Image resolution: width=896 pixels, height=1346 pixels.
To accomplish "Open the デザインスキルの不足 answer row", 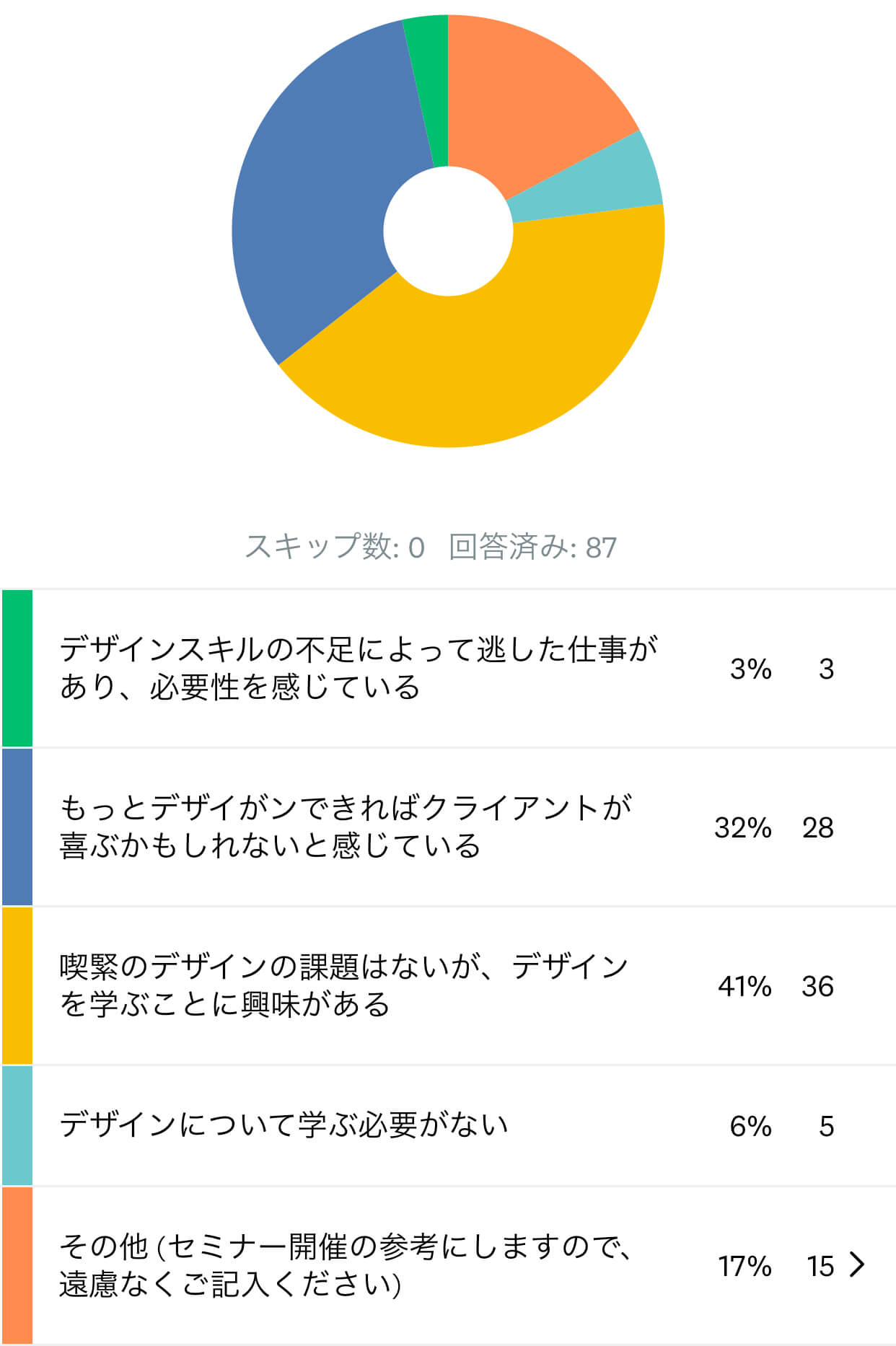I will (x=448, y=668).
